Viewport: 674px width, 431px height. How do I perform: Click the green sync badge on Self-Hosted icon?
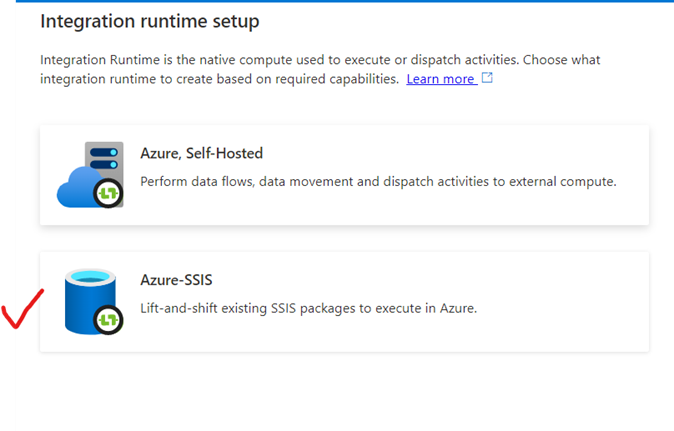point(108,192)
